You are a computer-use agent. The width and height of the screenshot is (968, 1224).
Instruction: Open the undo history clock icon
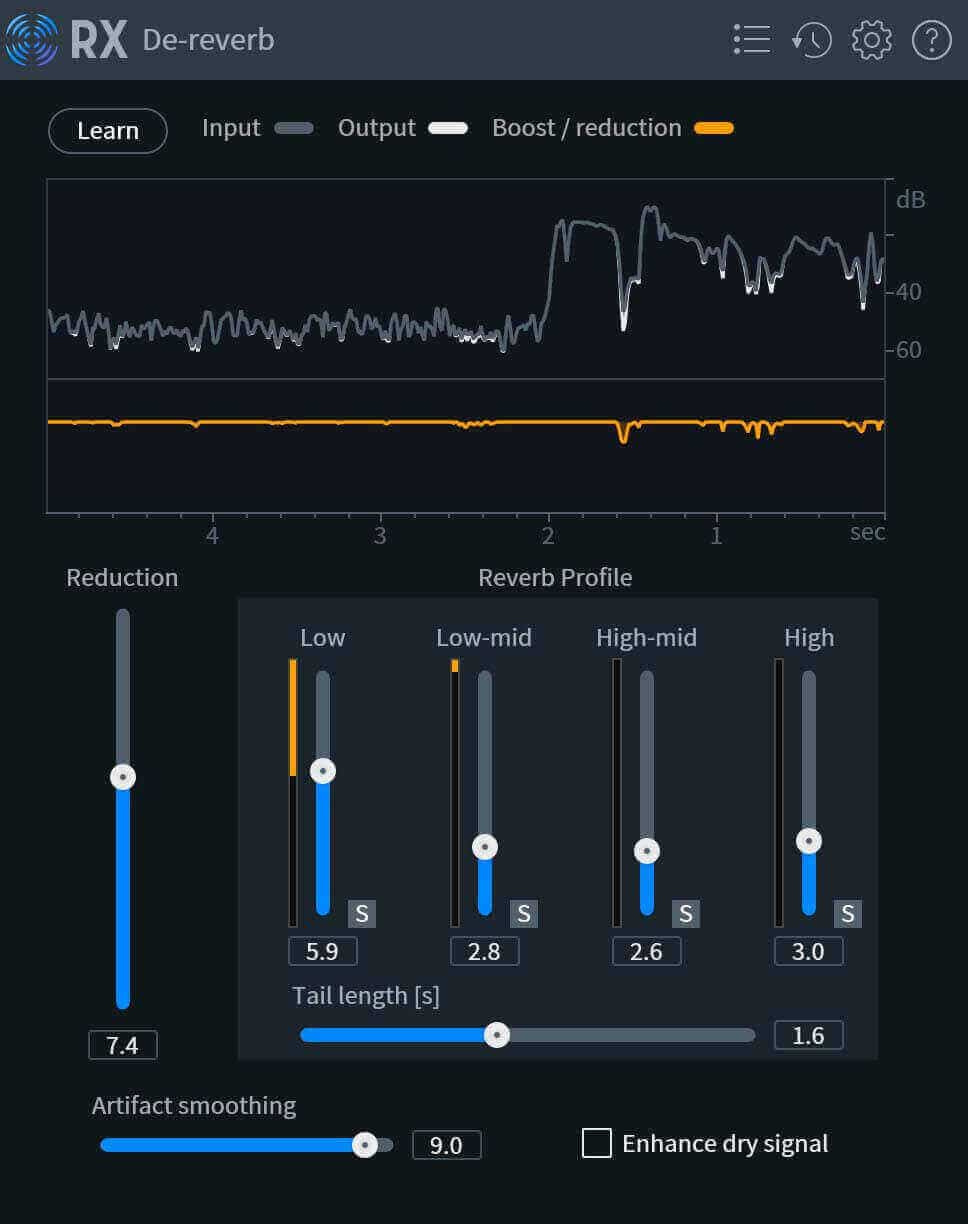(x=811, y=40)
